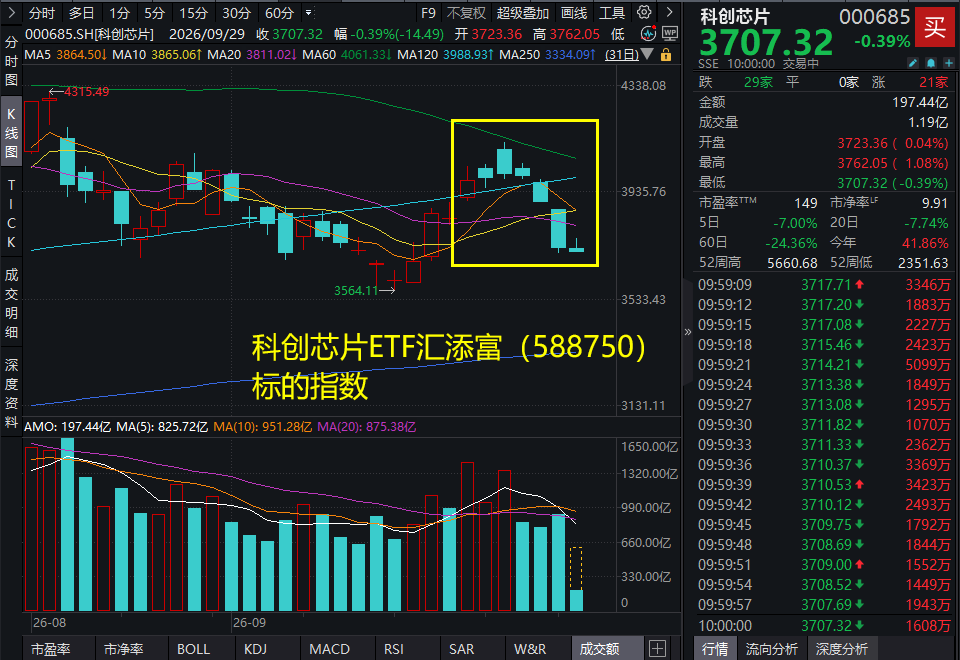Click the F9 button
Screen dimensions: 960x660
[429, 13]
